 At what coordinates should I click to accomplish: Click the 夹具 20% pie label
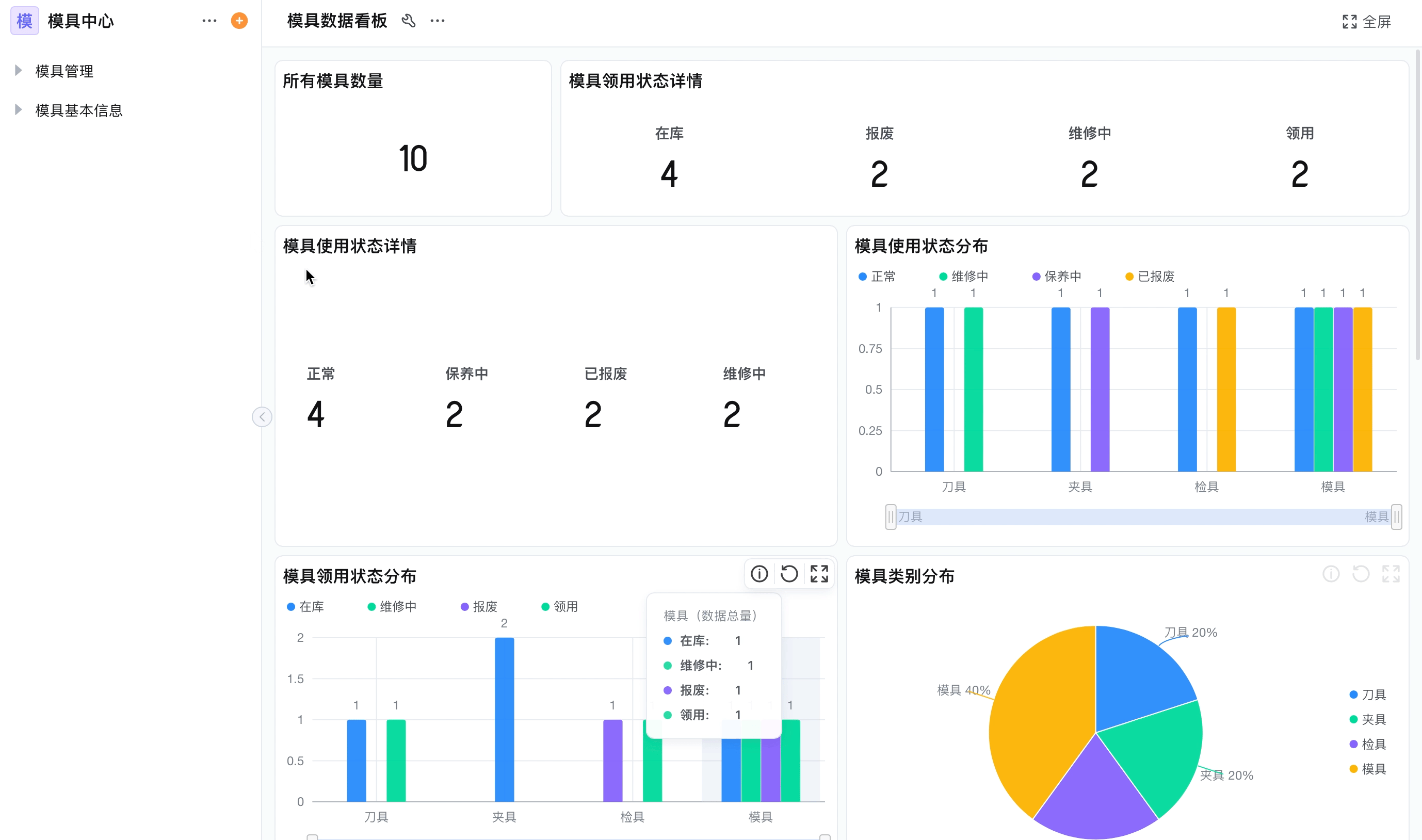pyautogui.click(x=1226, y=776)
